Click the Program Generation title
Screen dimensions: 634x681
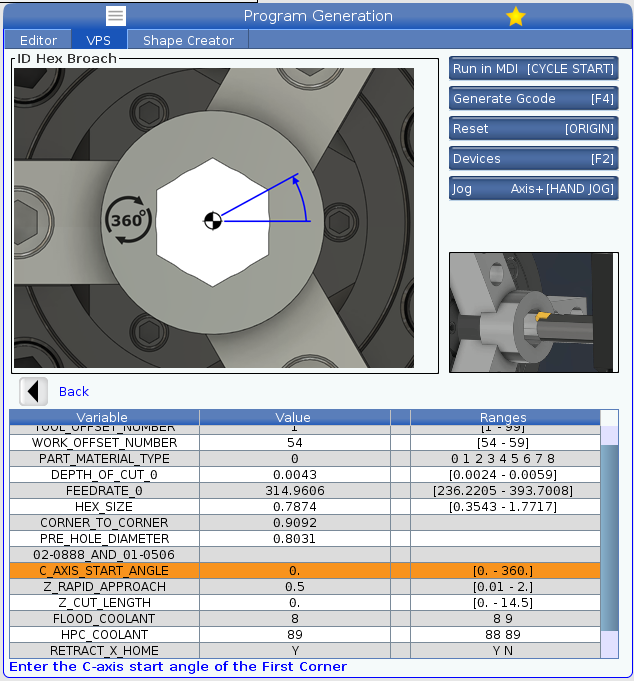click(318, 16)
